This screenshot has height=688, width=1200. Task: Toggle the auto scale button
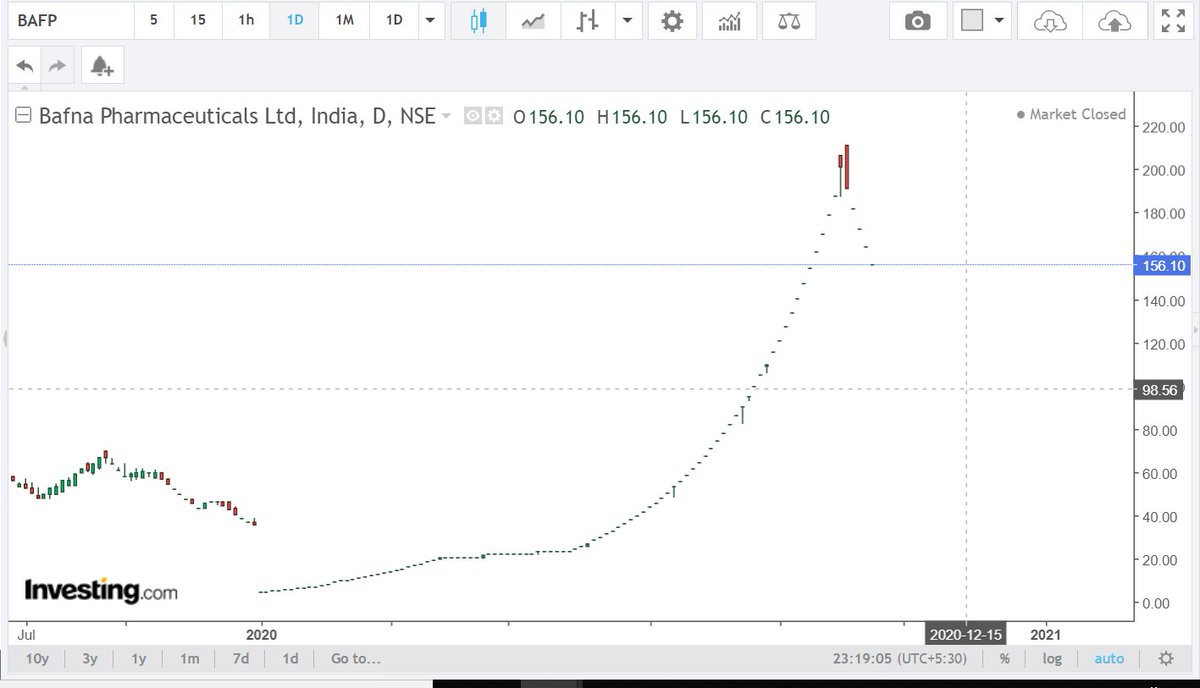(1109, 659)
